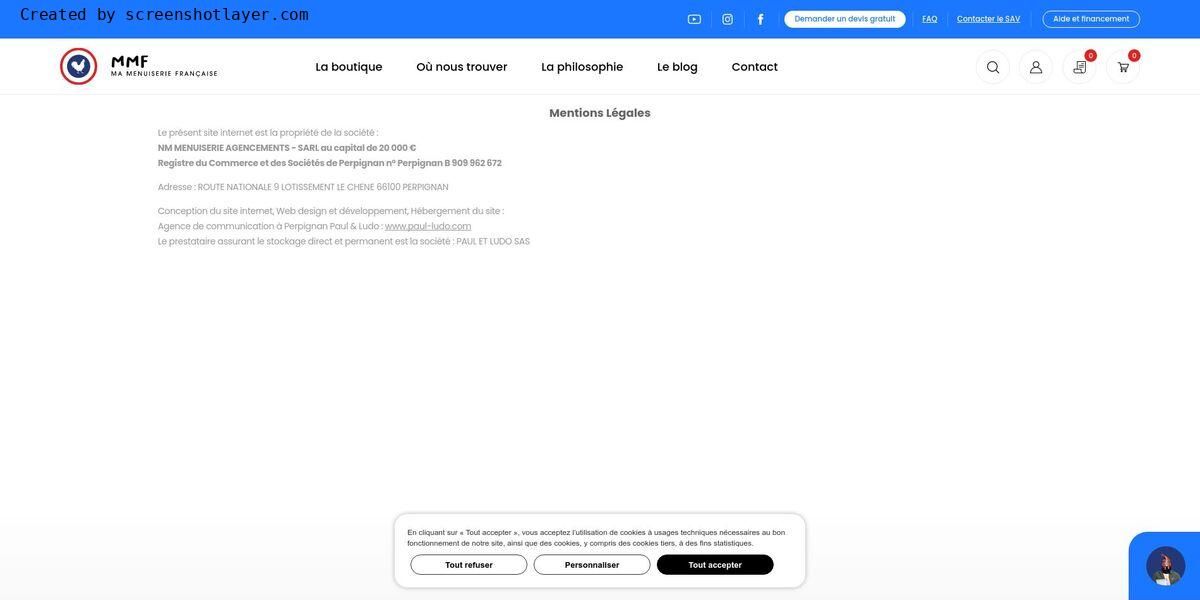Open the FAQ link

930,19
